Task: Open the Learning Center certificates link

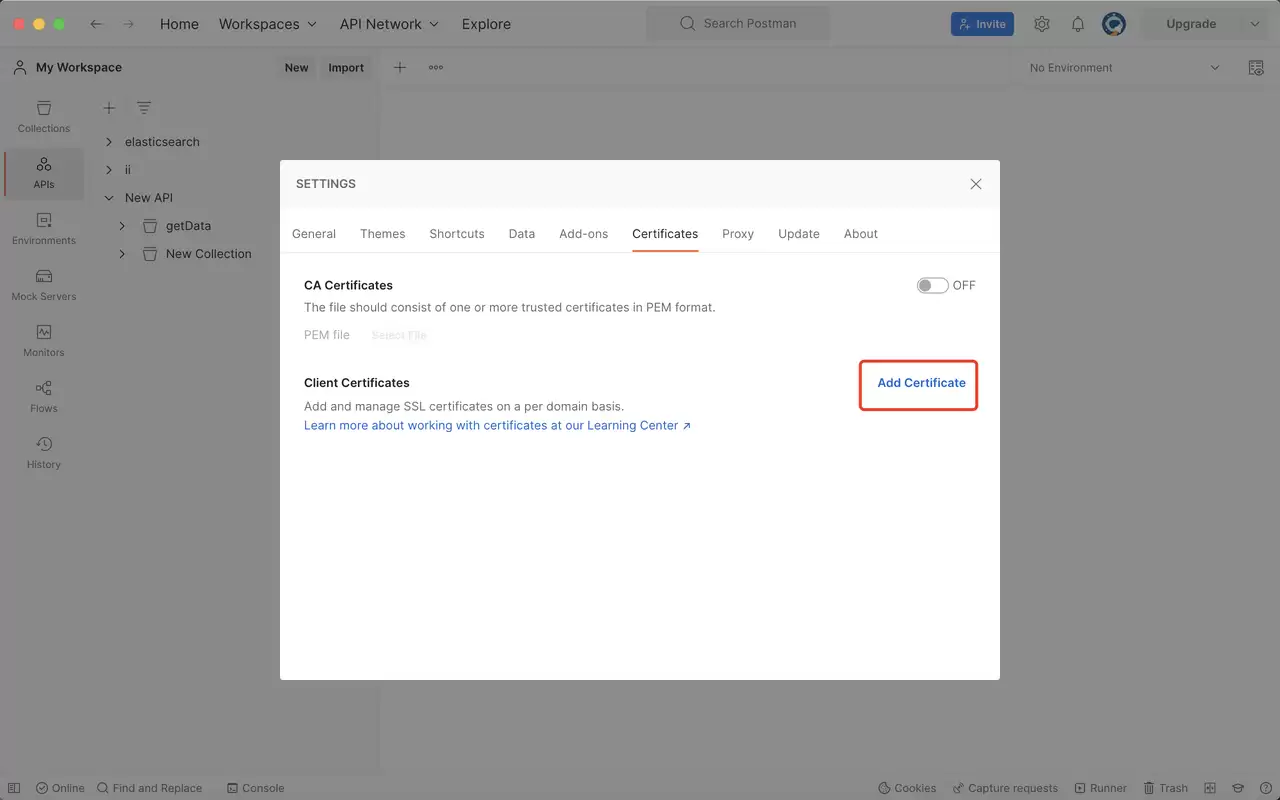Action: click(x=497, y=426)
